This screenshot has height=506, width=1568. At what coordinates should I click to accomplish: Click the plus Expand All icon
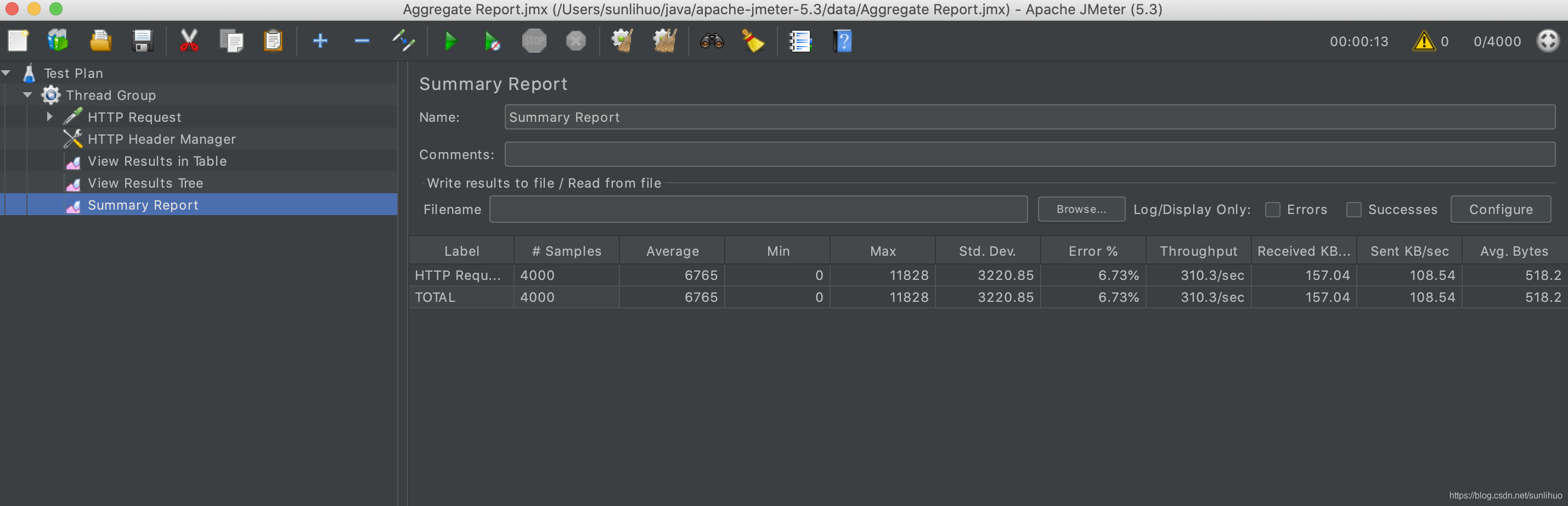[320, 41]
